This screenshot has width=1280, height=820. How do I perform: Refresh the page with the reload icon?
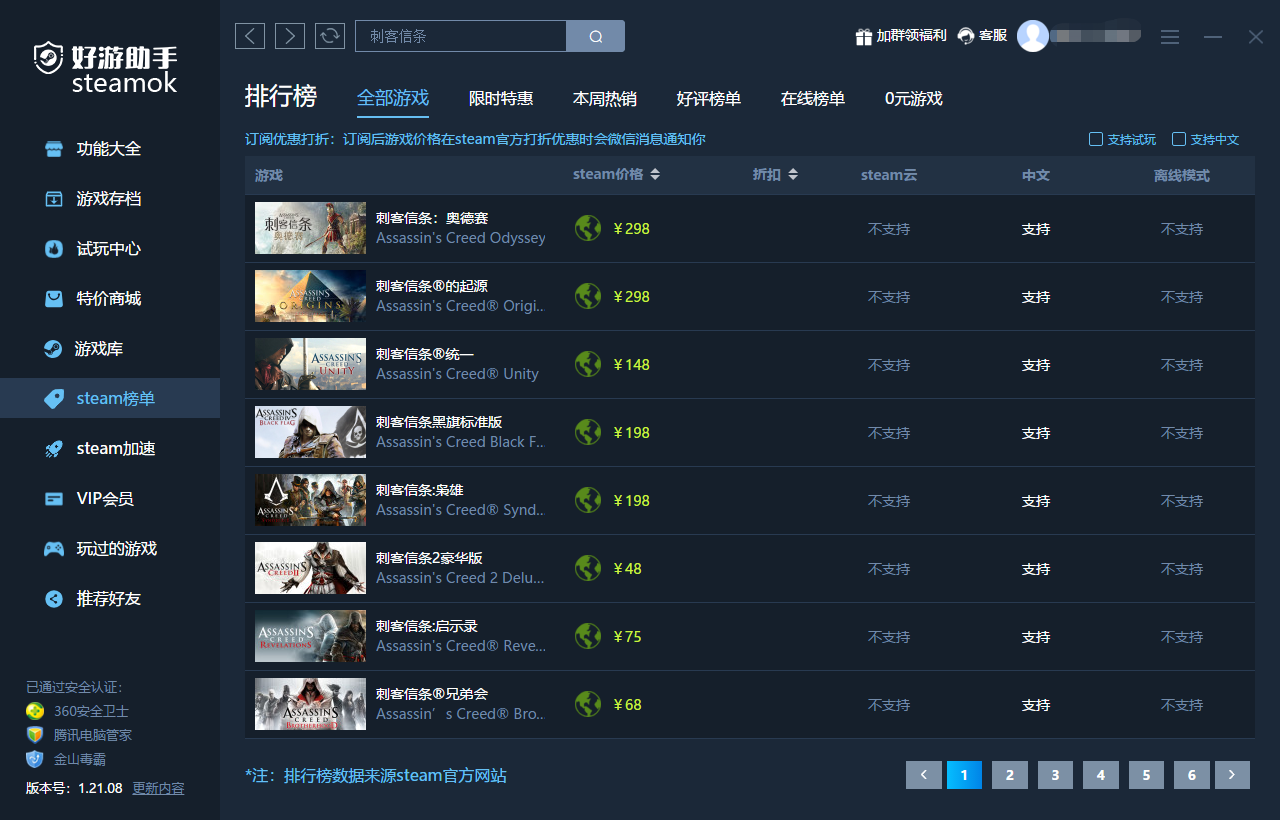[x=330, y=36]
